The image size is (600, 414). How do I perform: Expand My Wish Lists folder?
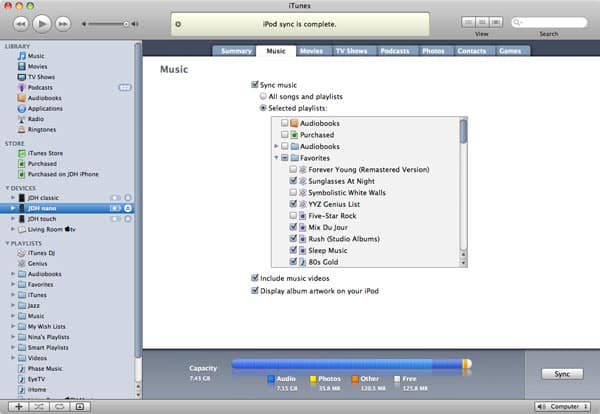pos(13,326)
